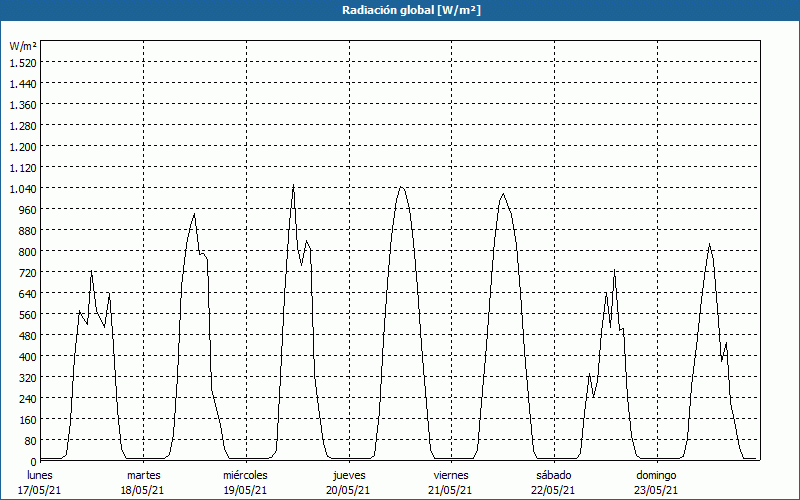Click the 640 y-axis value

point(27,293)
